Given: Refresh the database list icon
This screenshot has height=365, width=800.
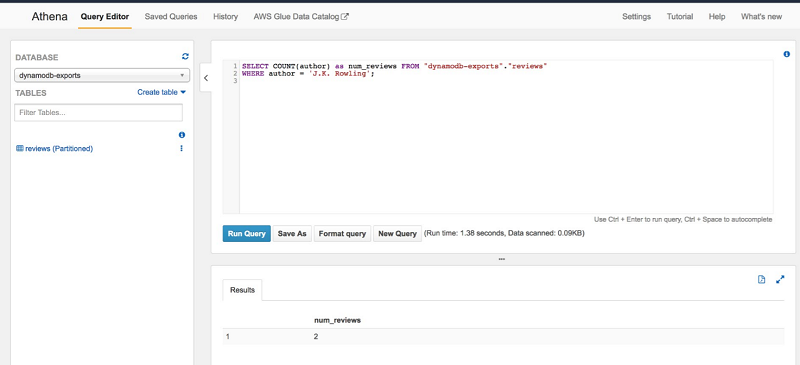Looking at the screenshot, I should pos(185,57).
